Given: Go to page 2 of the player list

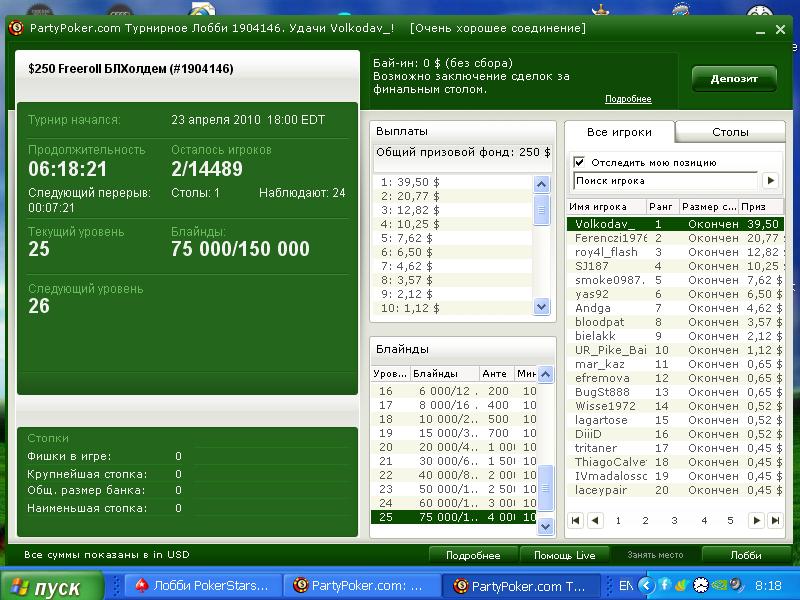Looking at the screenshot, I should click(645, 520).
